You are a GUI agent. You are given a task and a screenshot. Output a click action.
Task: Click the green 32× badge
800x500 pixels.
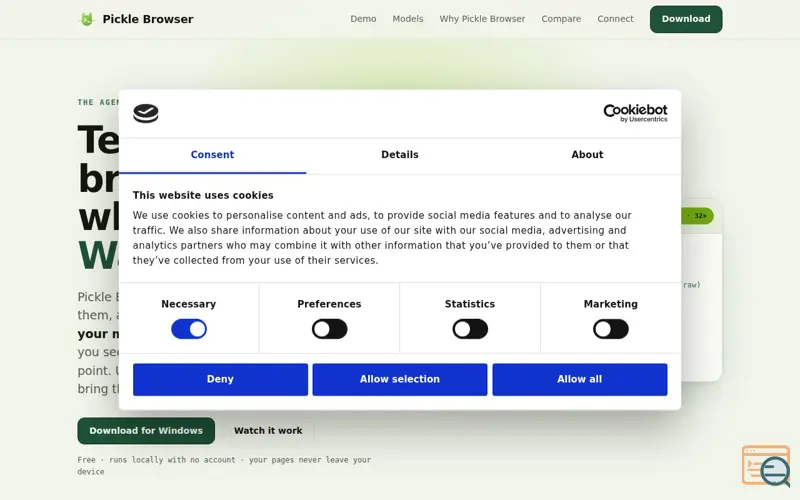[697, 216]
